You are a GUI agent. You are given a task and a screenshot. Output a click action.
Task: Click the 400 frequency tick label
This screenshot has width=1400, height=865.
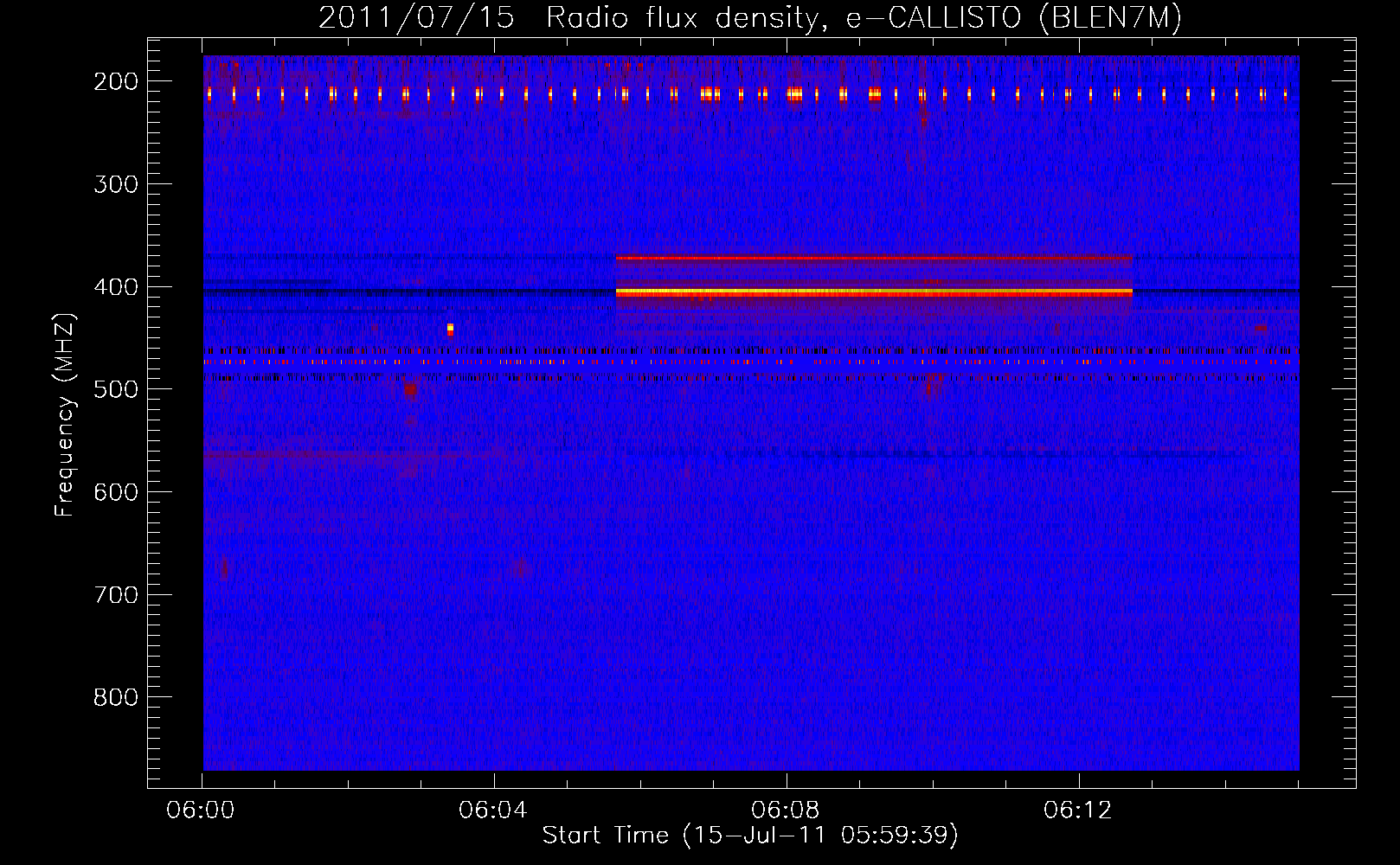pos(115,287)
